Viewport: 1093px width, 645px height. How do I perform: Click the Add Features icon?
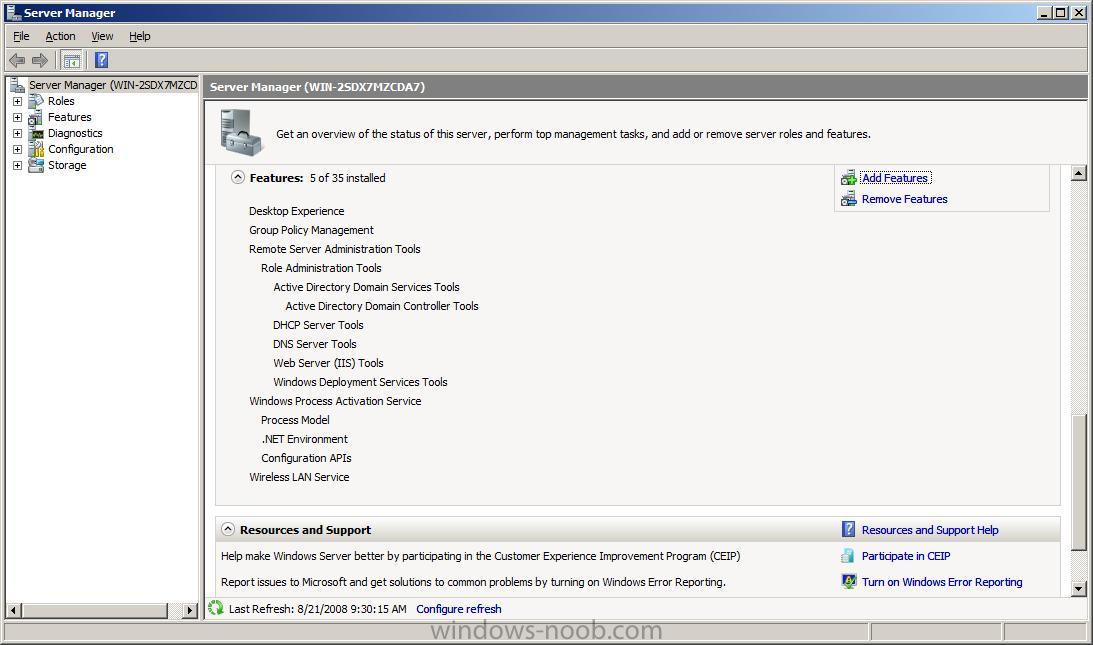click(x=848, y=179)
